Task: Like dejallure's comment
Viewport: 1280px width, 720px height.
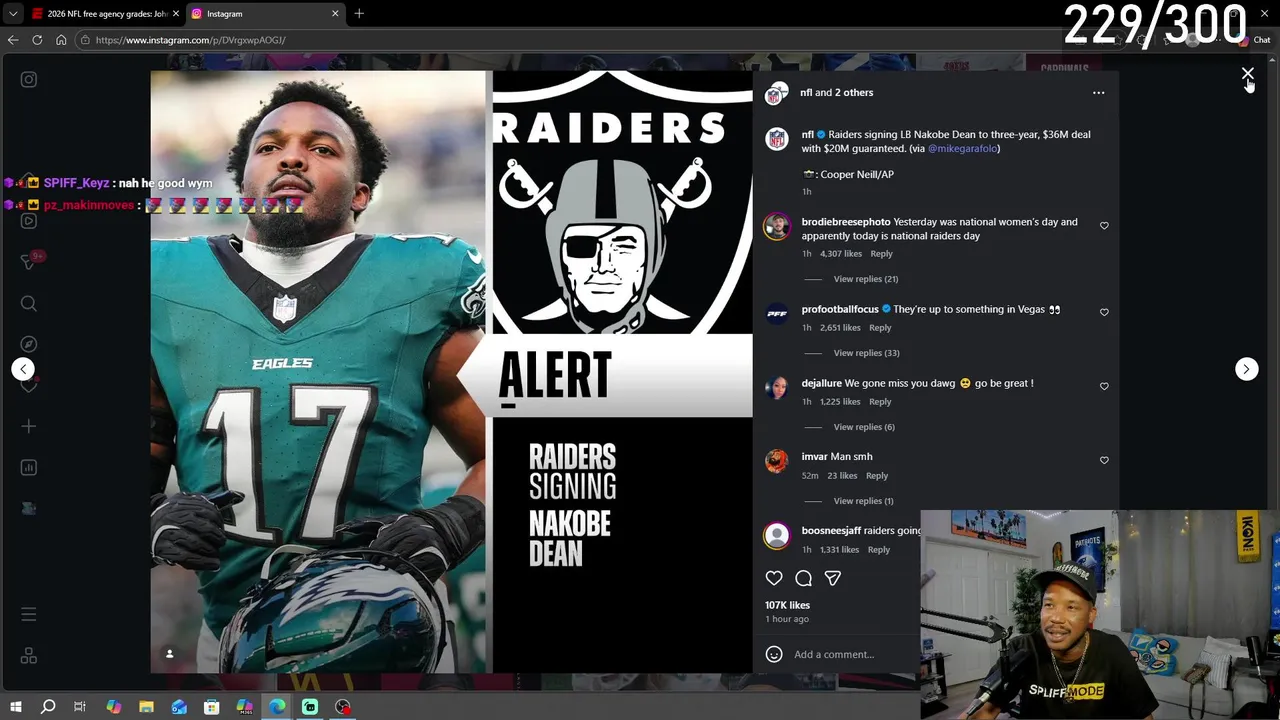Action: [1104, 386]
